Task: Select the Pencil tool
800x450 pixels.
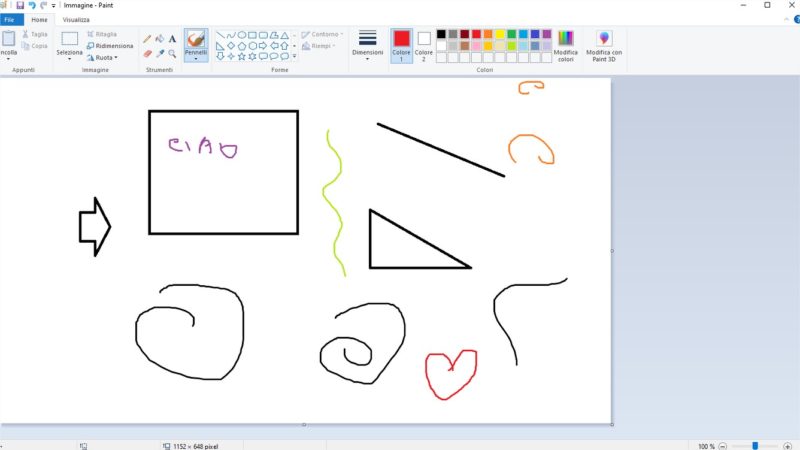Action: (x=147, y=39)
